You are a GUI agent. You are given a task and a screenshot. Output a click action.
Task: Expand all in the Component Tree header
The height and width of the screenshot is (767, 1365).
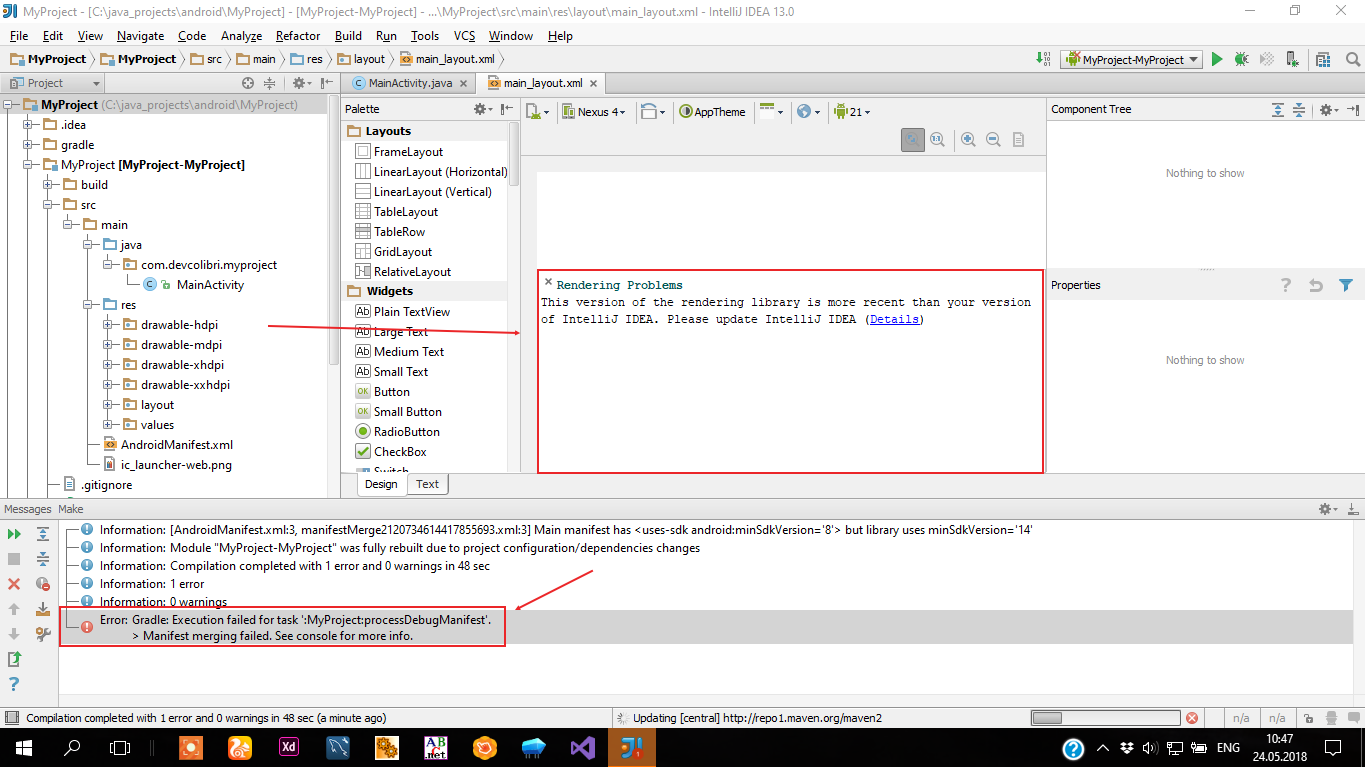[1278, 110]
